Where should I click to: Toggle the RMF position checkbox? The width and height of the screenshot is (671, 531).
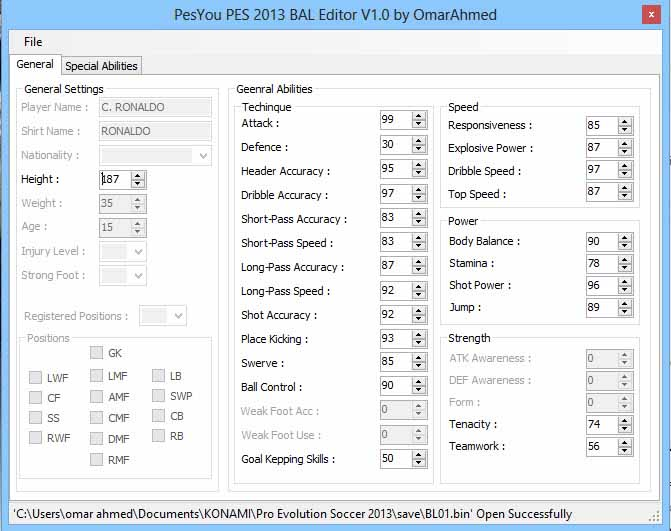[x=97, y=460]
